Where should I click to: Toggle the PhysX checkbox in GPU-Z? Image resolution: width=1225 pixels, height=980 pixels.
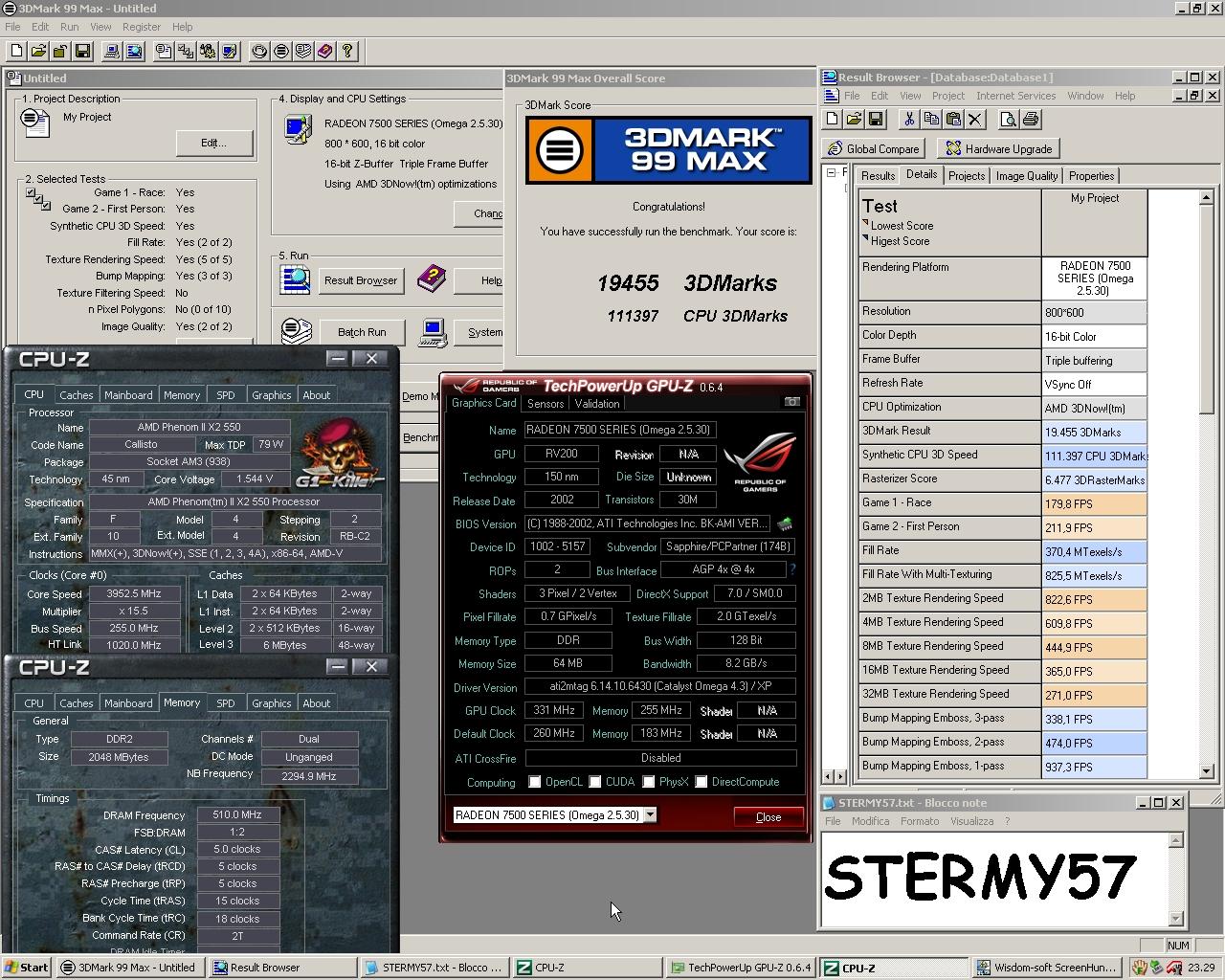(x=649, y=782)
